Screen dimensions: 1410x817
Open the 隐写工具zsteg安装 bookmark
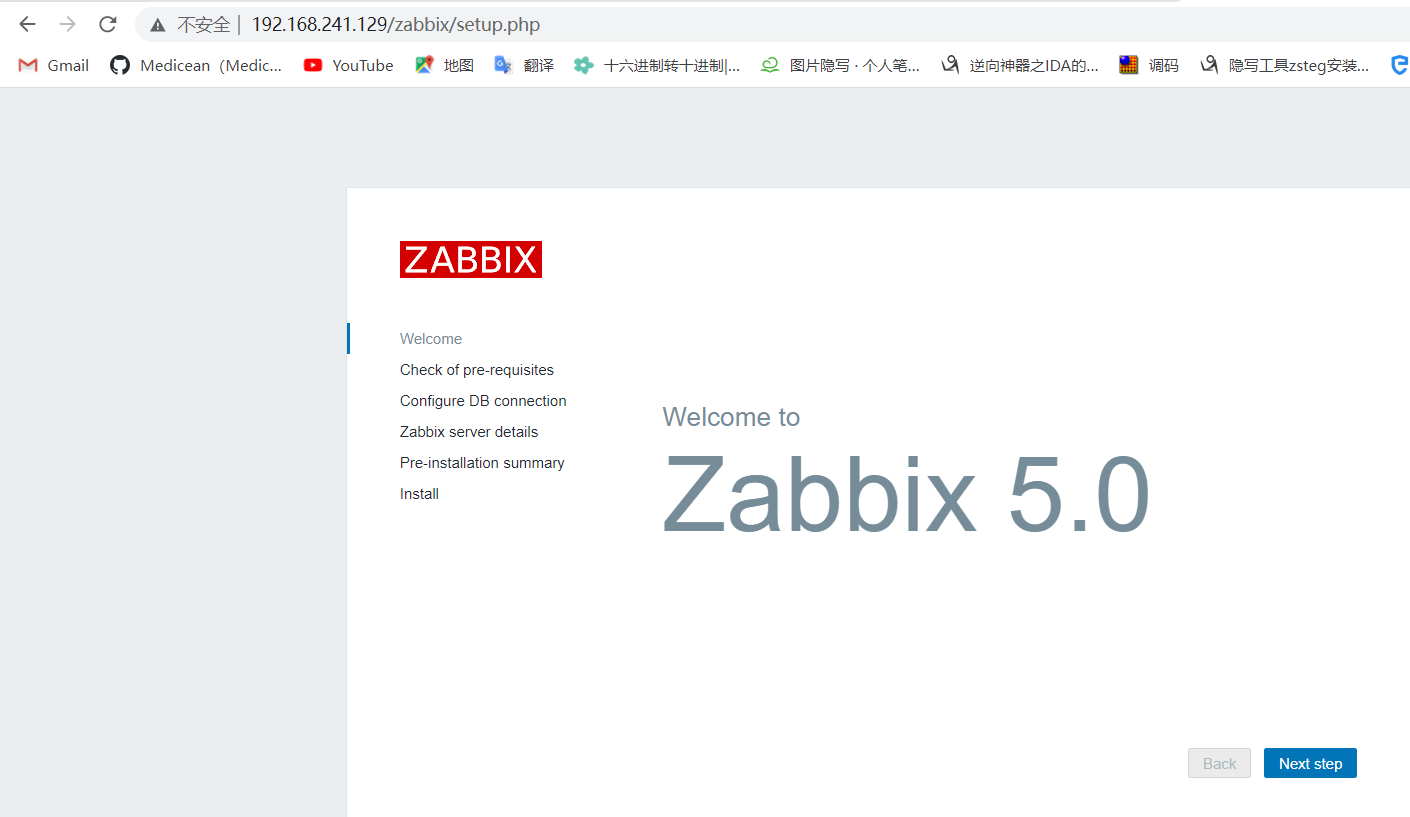tap(1284, 65)
